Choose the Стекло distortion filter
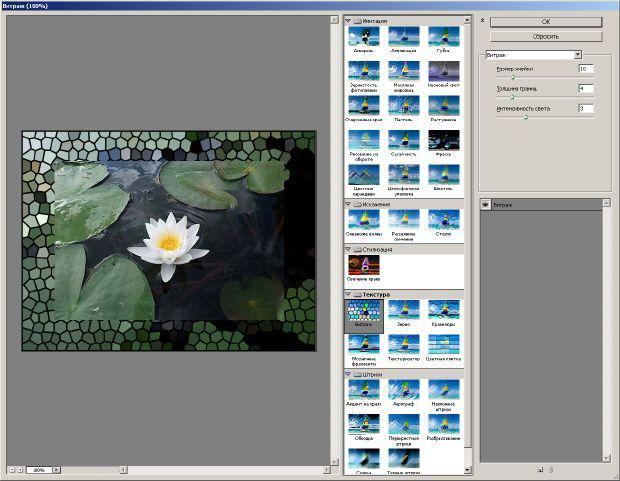The width and height of the screenshot is (620, 481). coord(443,220)
